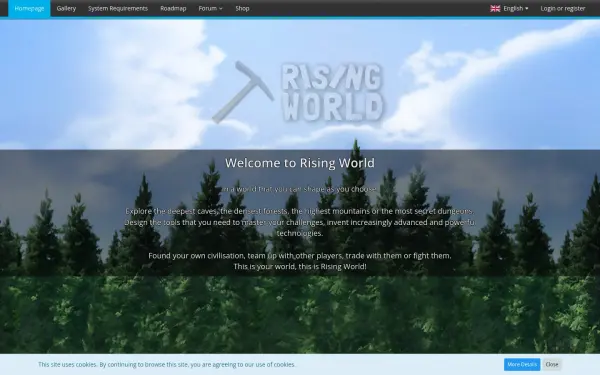Click the line starting 'Found your own civilisation'
The height and width of the screenshot is (375, 600).
tap(300, 256)
